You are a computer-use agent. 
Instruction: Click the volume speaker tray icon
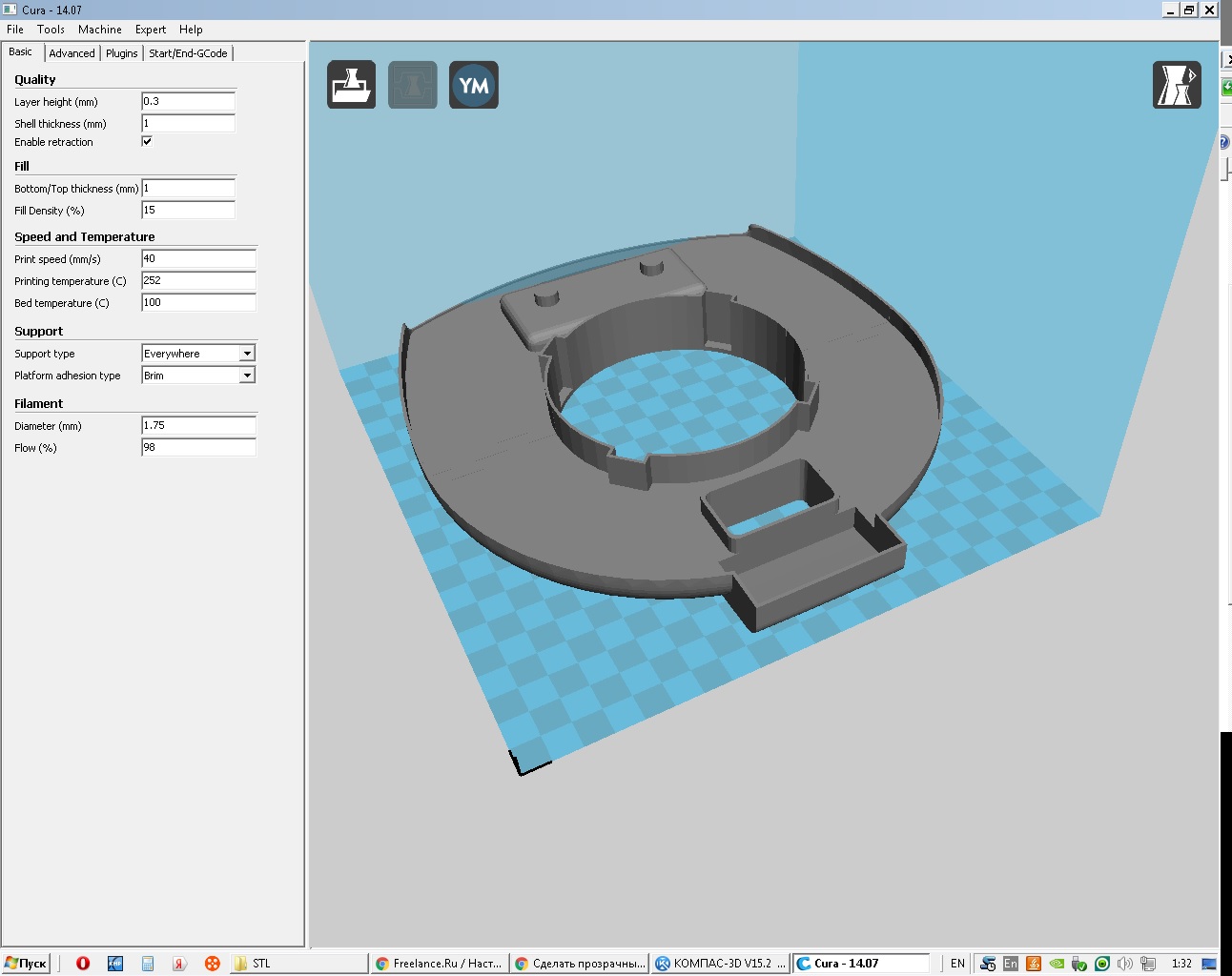(1125, 964)
